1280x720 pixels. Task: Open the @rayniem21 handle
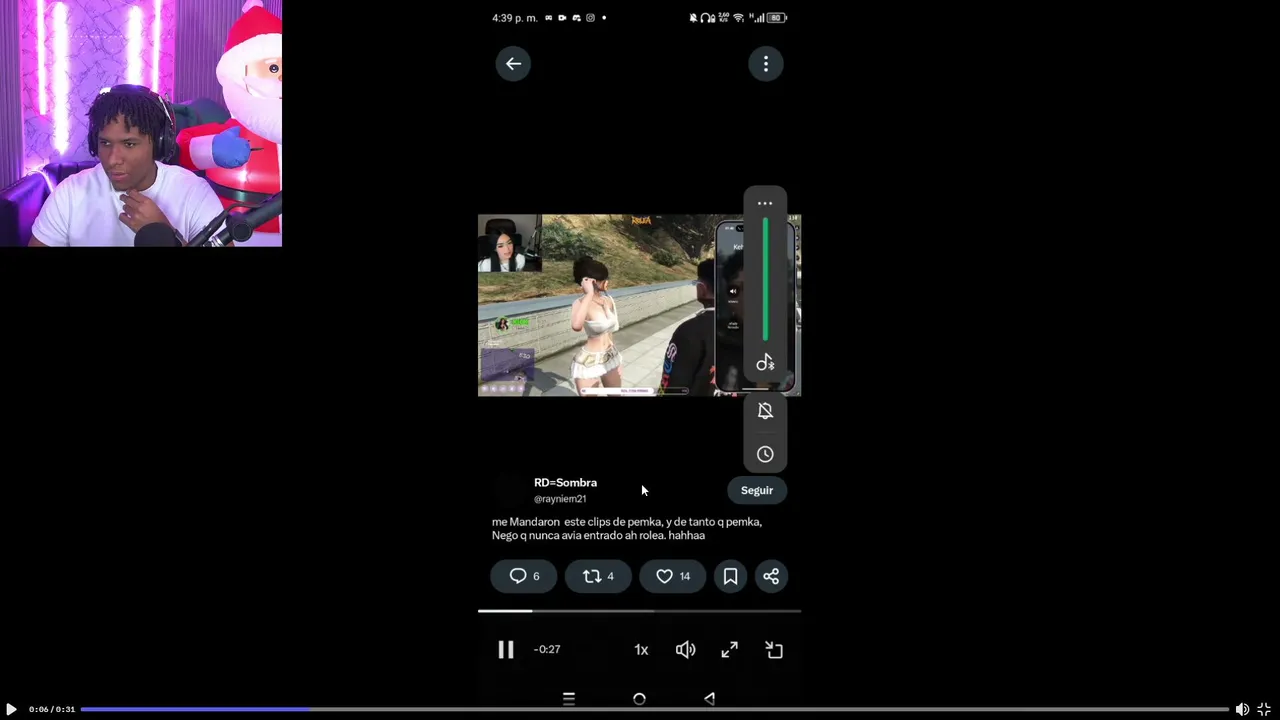(560, 498)
